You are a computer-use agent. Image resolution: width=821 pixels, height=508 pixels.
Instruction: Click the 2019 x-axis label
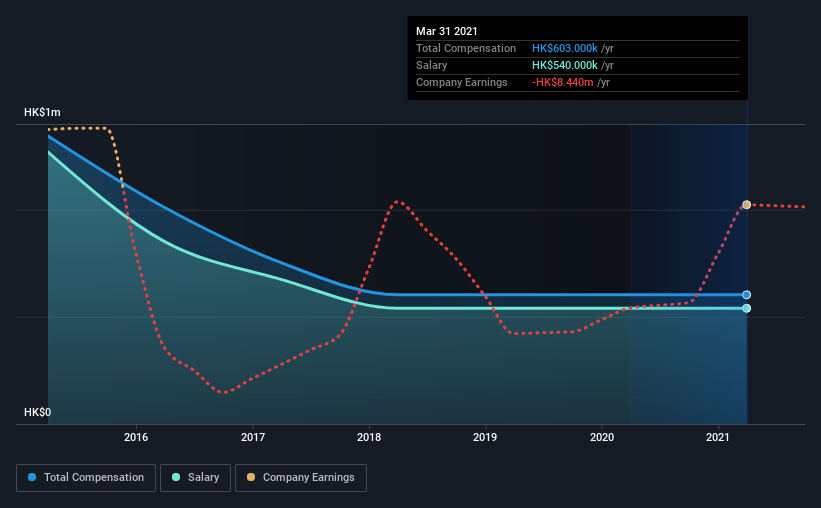485,437
